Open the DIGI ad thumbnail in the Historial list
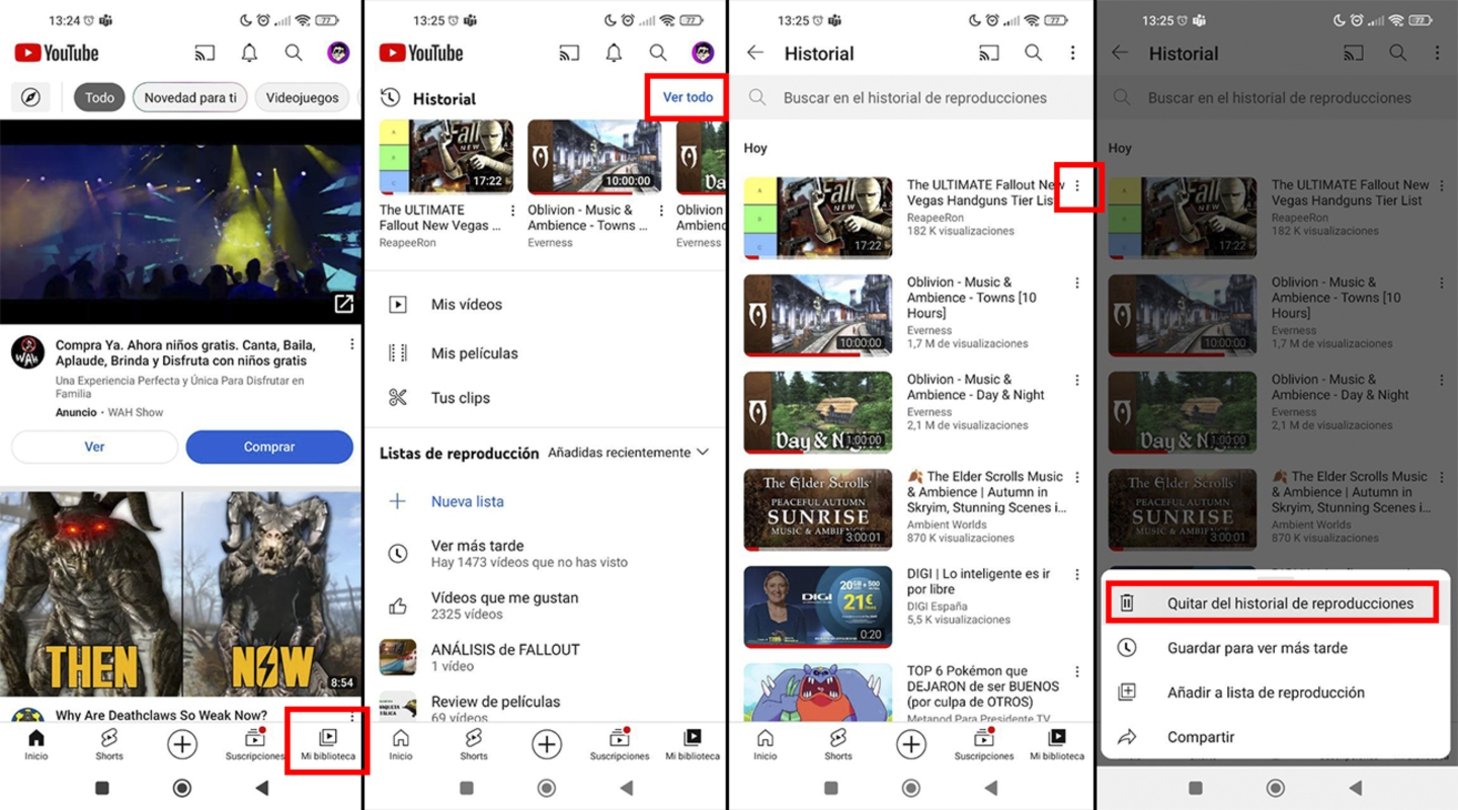 click(x=818, y=607)
